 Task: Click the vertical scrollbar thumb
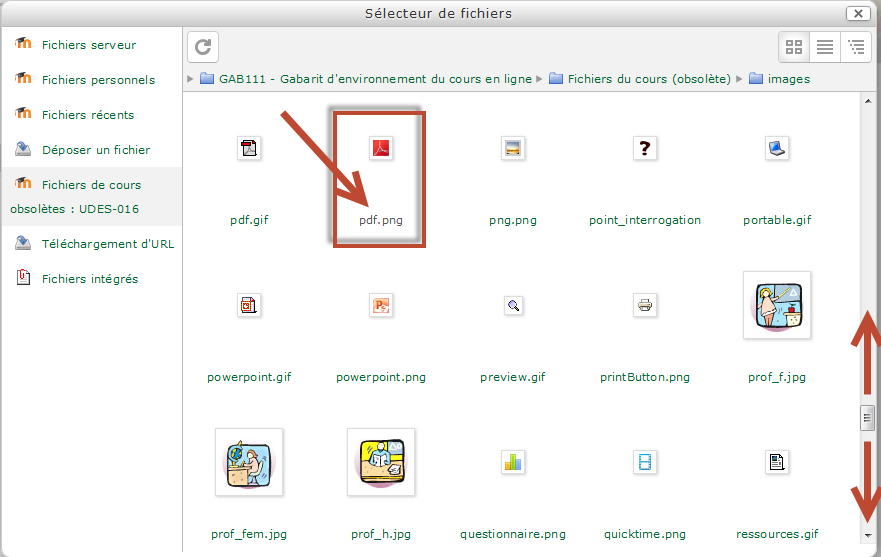(868, 420)
